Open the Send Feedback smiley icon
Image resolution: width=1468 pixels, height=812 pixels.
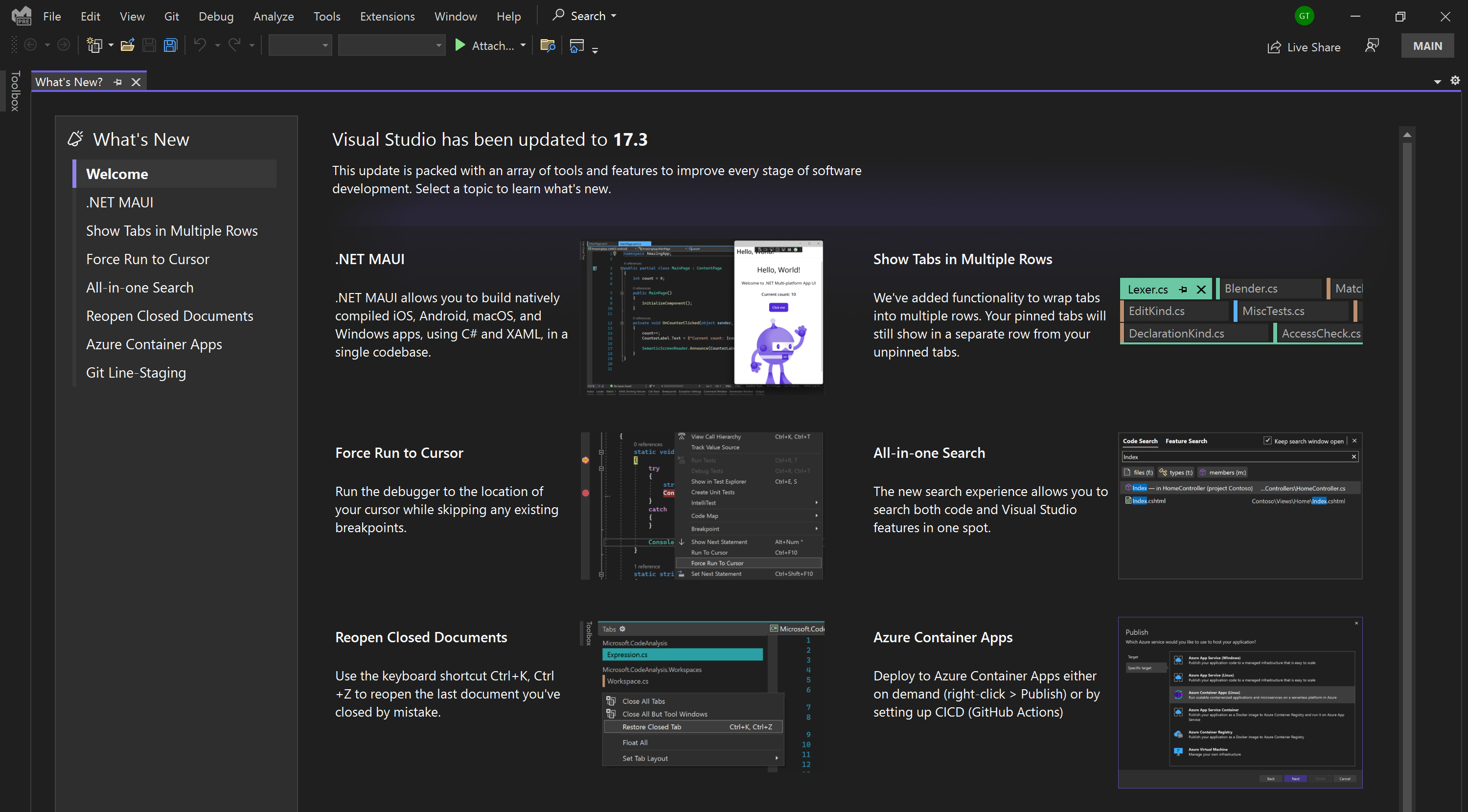pos(1372,45)
